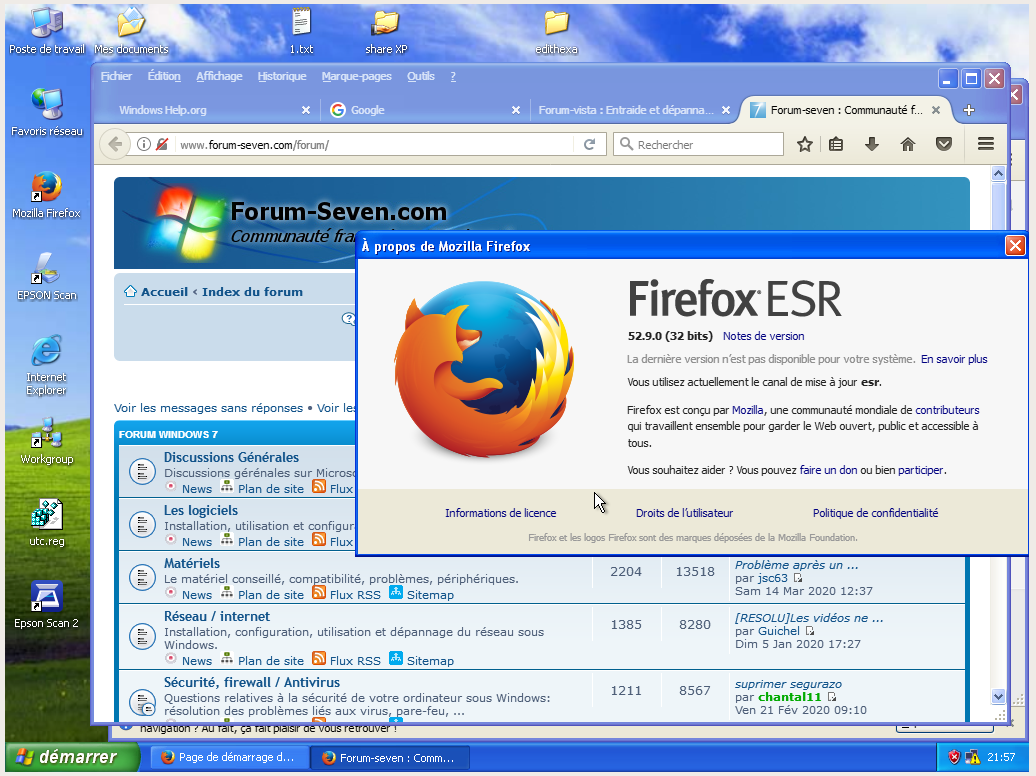Open Droits de l'utilisateur link
1036x776 pixels.
[684, 513]
